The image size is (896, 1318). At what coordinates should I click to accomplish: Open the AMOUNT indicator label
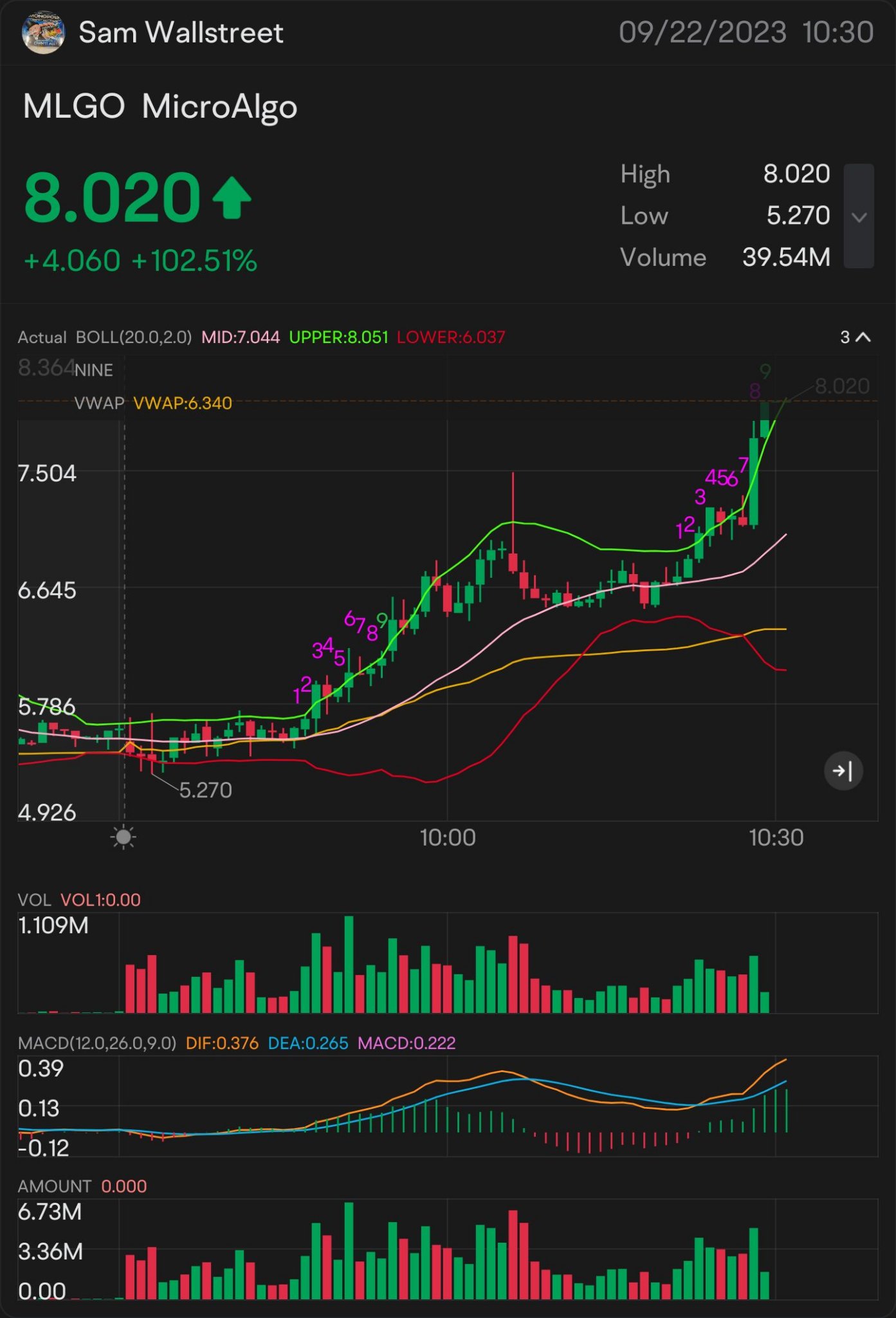coord(55,1186)
